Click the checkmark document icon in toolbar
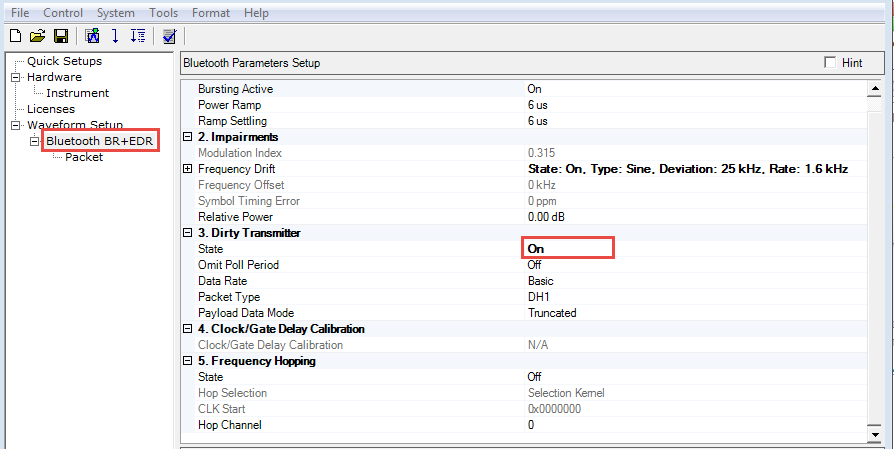Screen dimensions: 894x449 (169, 36)
